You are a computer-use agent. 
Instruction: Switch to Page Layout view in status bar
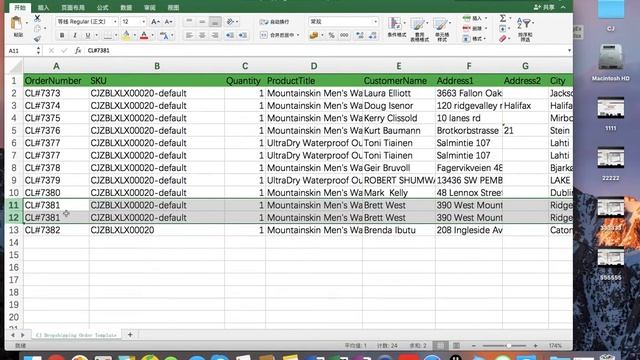[456, 346]
